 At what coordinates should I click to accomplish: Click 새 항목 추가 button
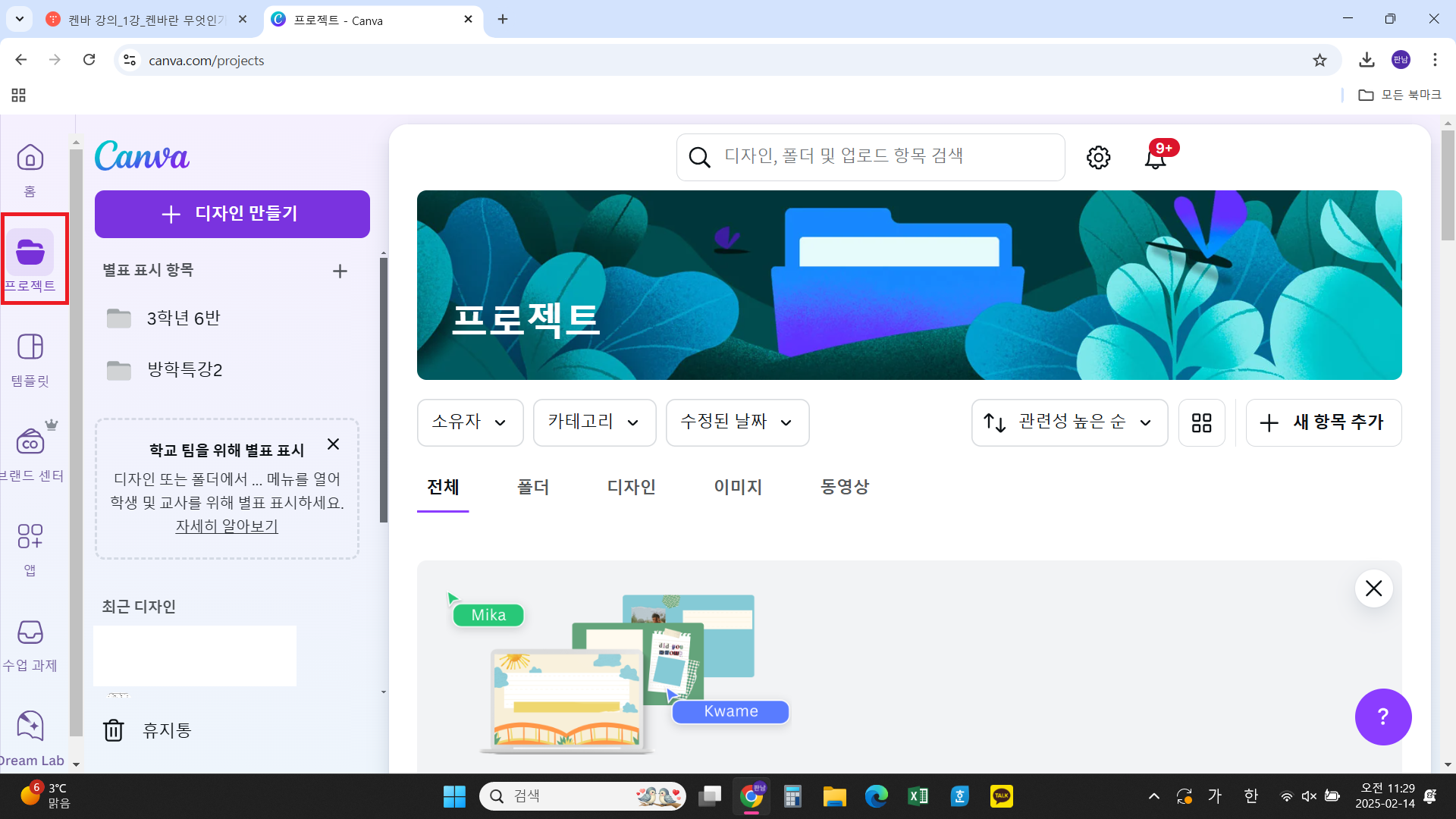click(x=1323, y=422)
